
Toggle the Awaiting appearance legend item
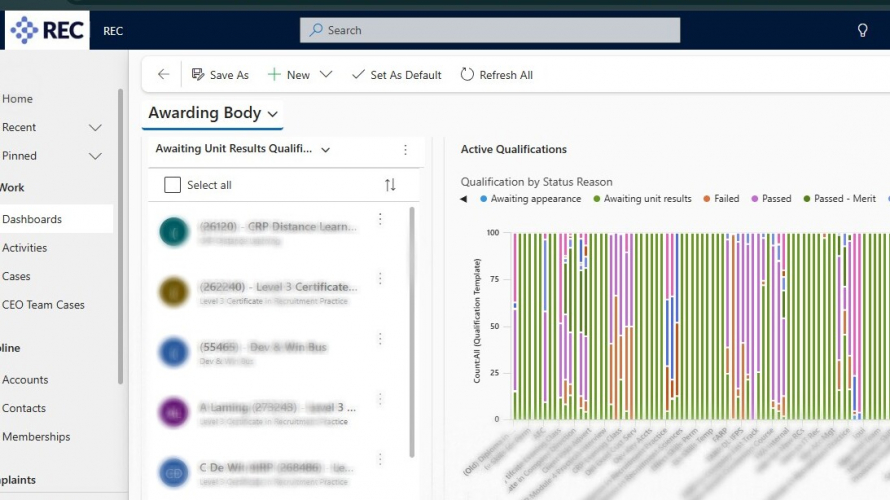coord(529,199)
